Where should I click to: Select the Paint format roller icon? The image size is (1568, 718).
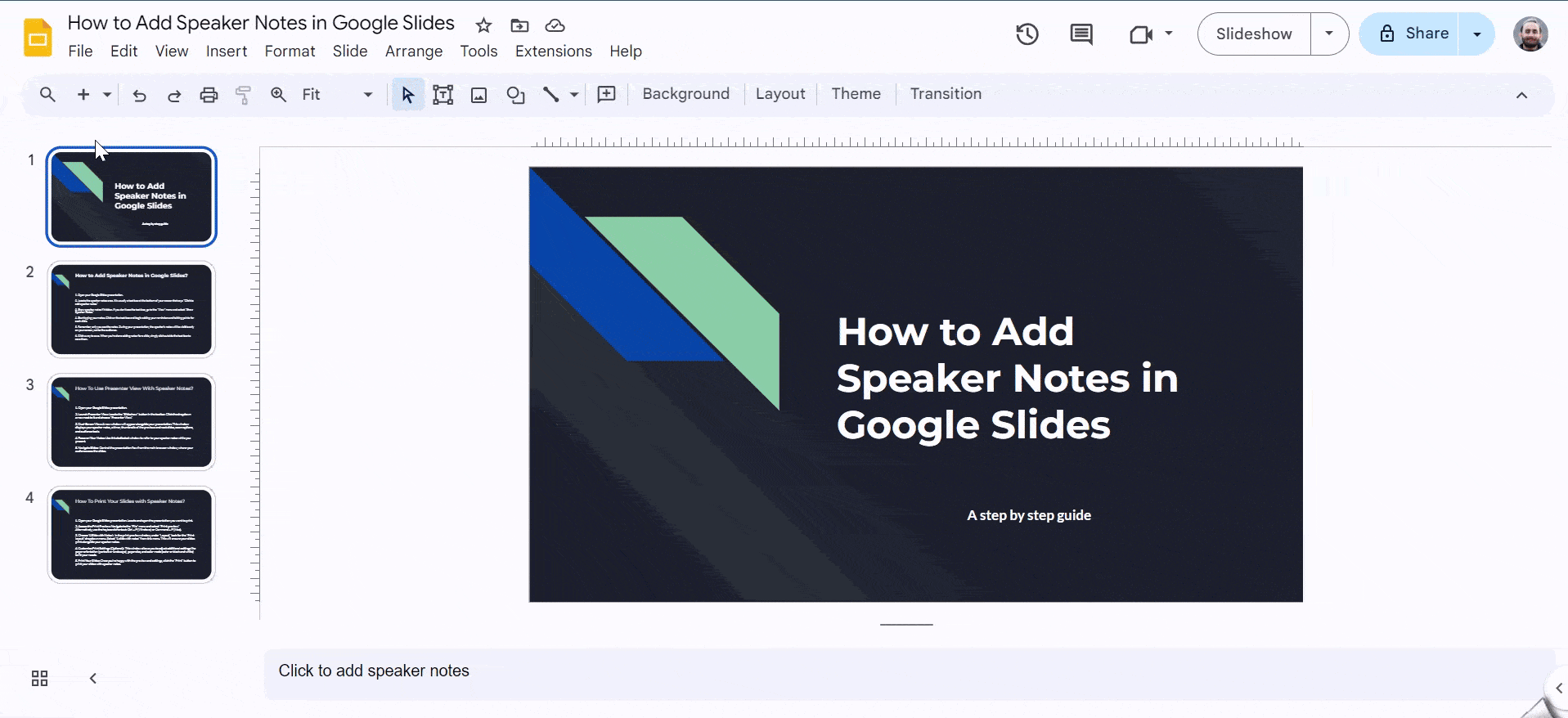point(243,95)
